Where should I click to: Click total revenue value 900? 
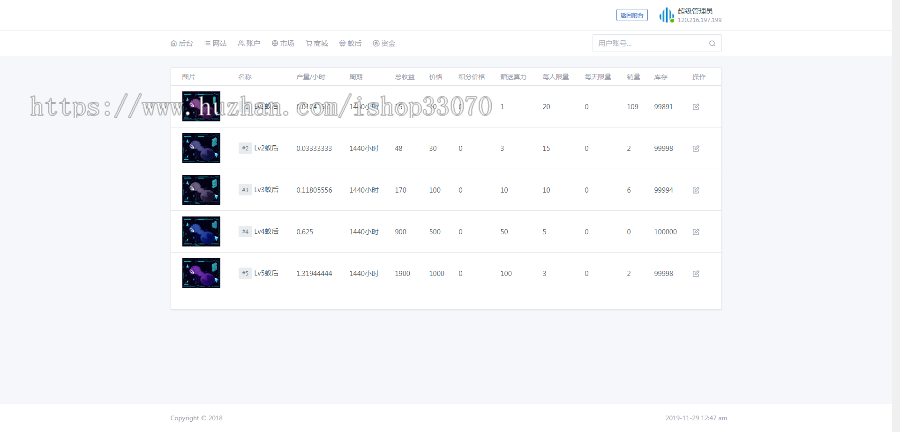[x=401, y=232]
